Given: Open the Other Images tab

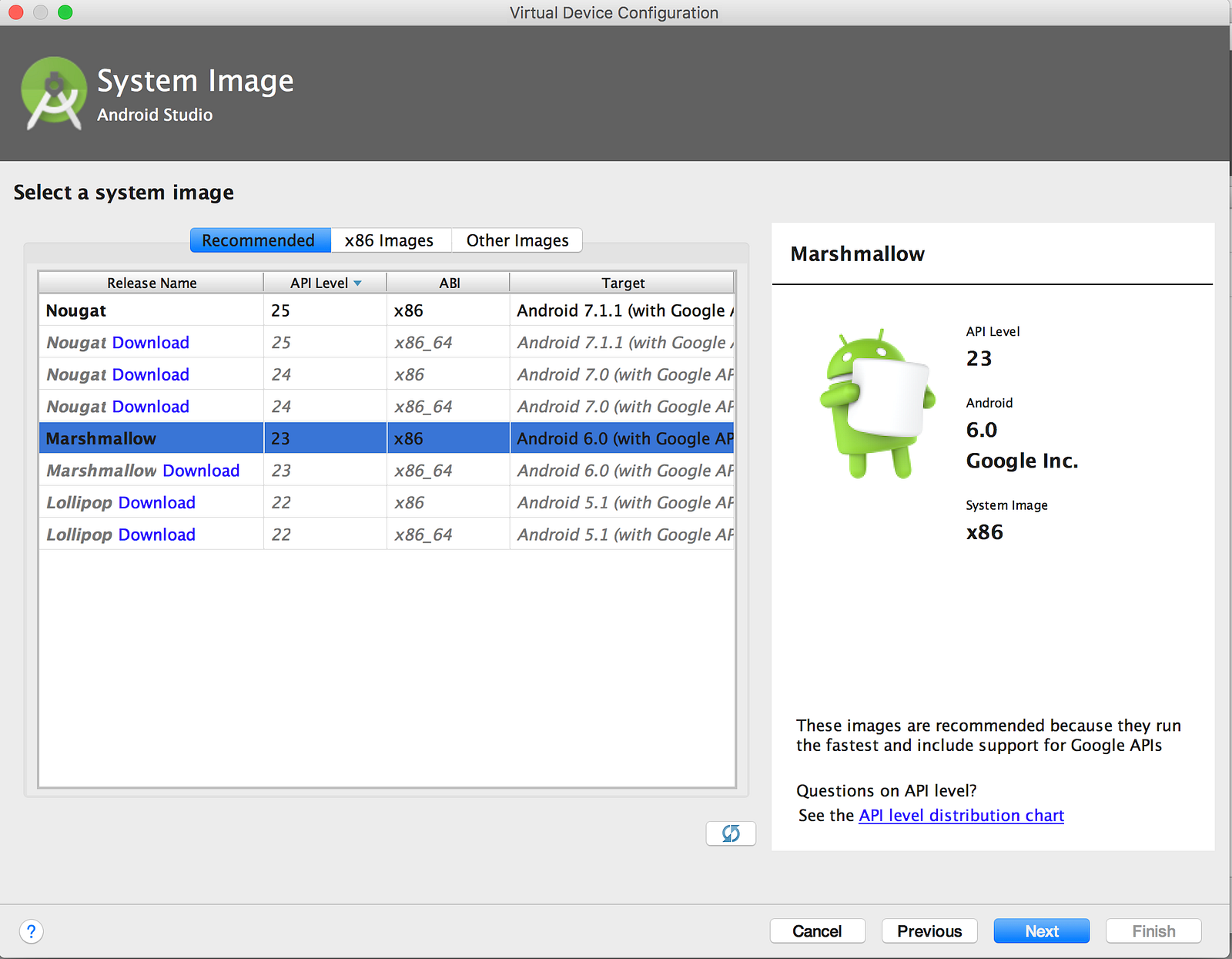Looking at the screenshot, I should click(517, 240).
